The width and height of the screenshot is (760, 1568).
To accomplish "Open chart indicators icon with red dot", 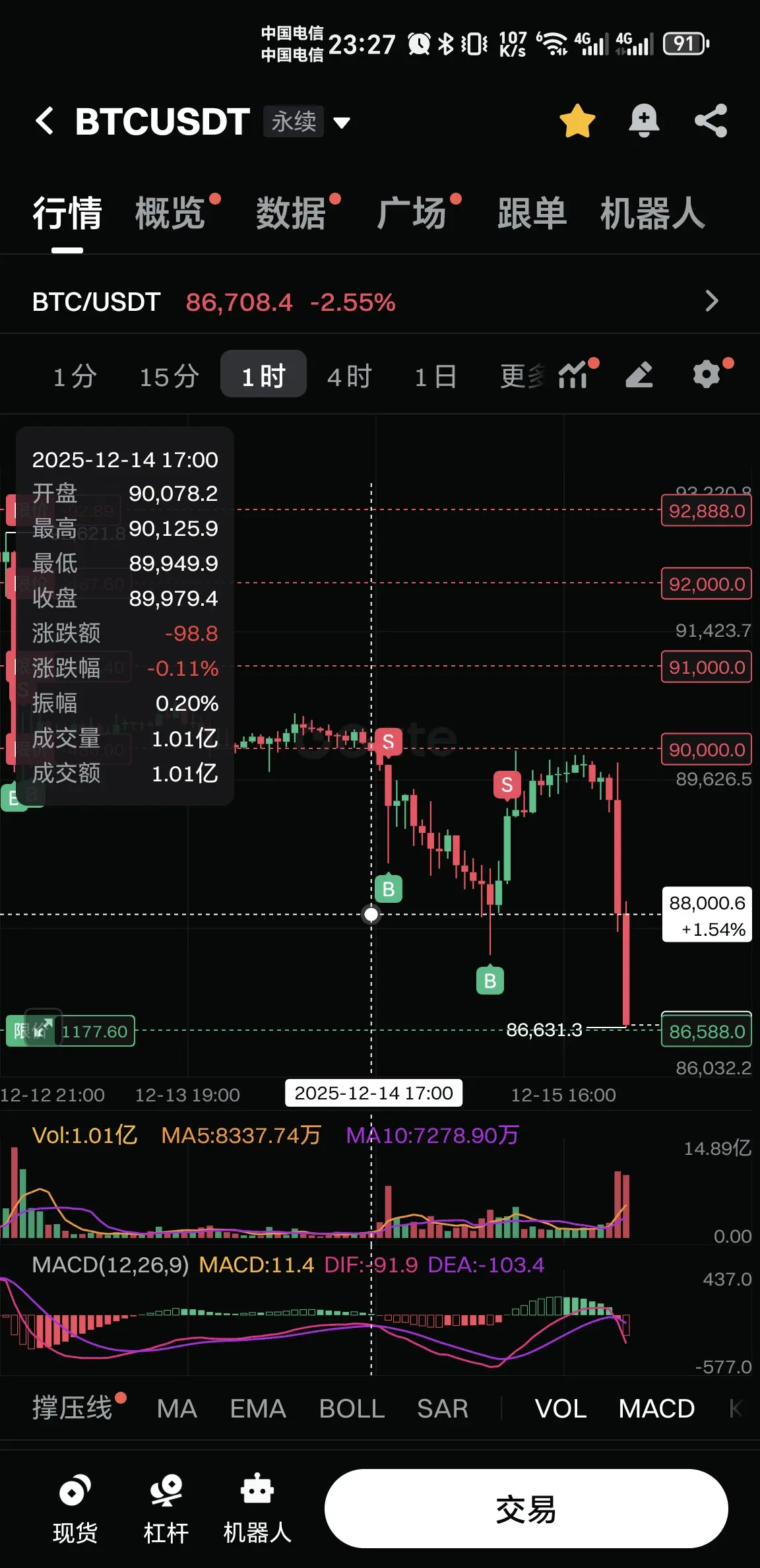I will (574, 375).
